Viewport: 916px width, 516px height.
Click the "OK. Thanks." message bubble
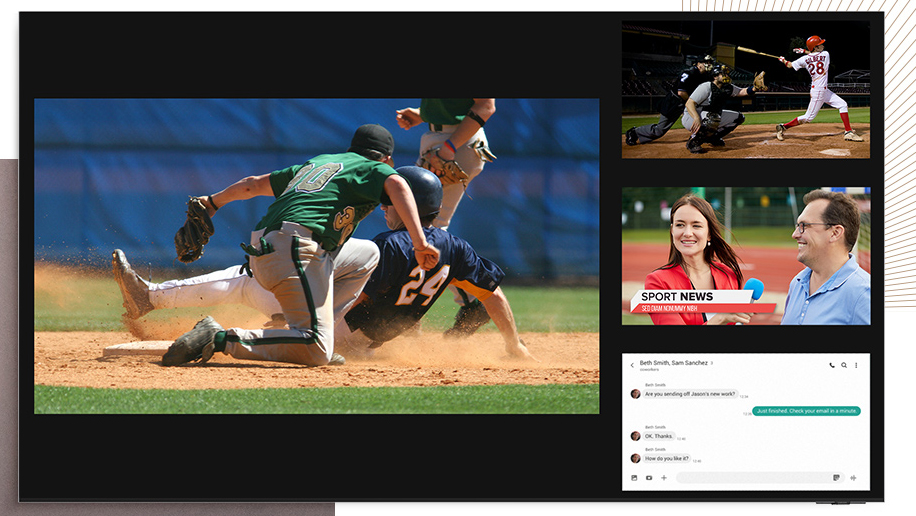(658, 436)
